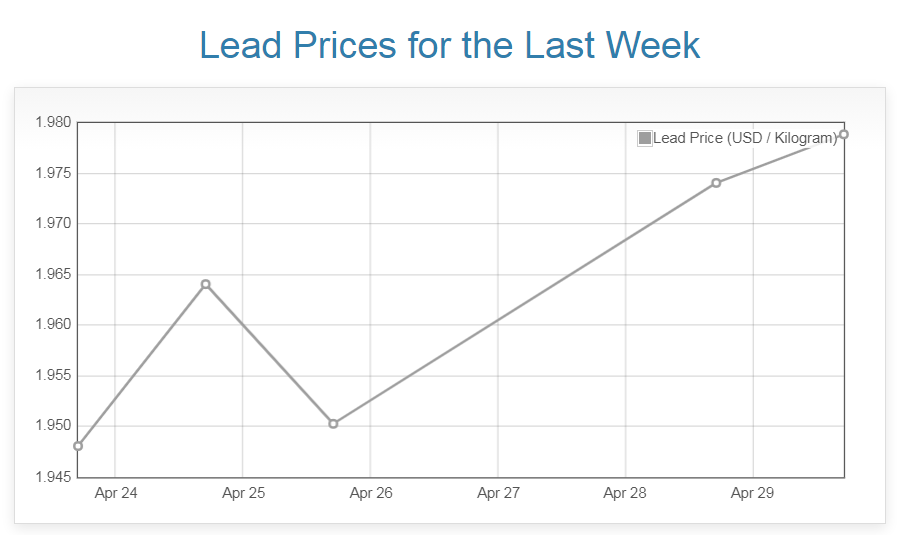Click the Apr 25 x-axis label

click(x=243, y=493)
